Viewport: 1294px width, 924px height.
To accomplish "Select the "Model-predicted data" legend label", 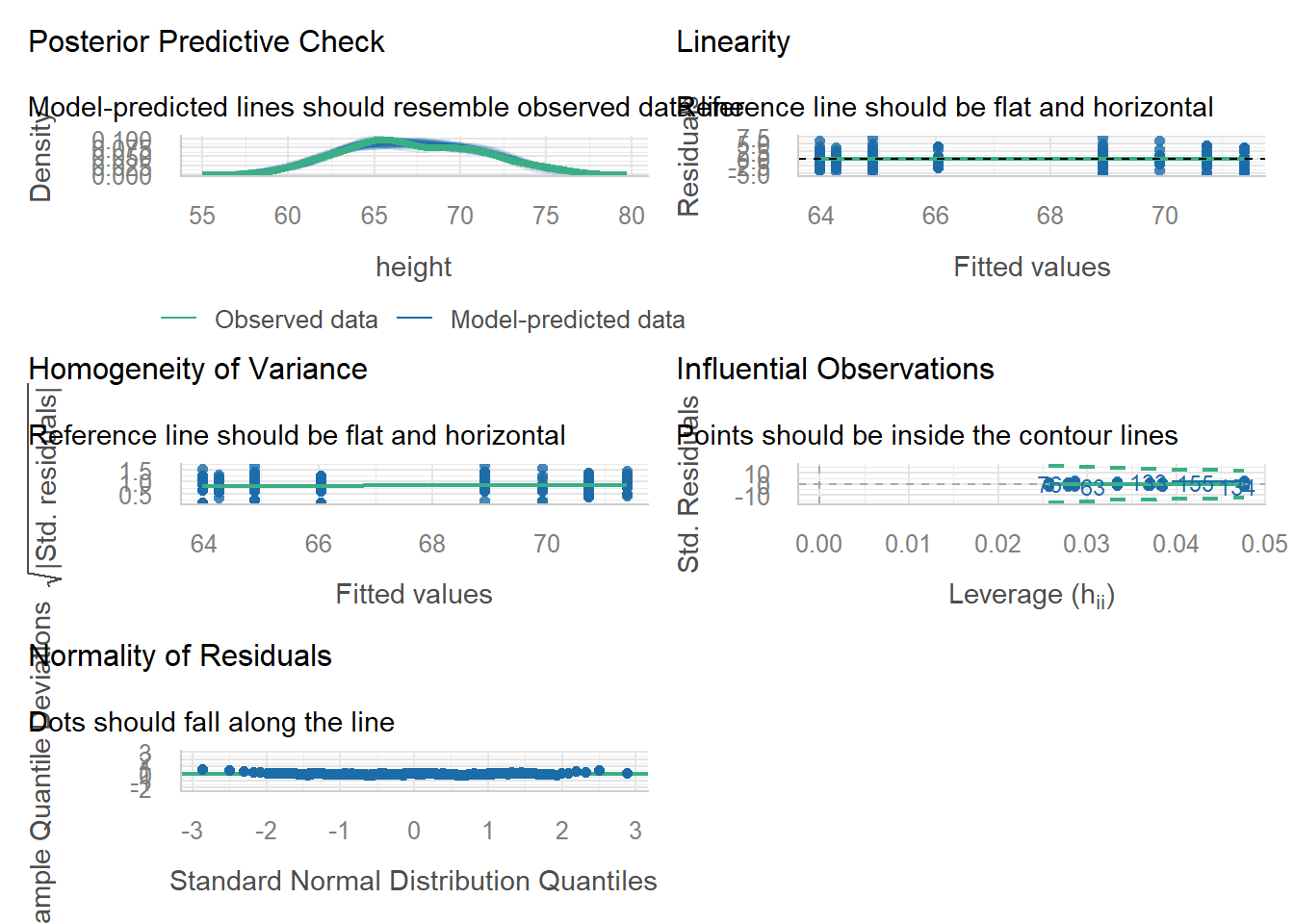I will 567,320.
